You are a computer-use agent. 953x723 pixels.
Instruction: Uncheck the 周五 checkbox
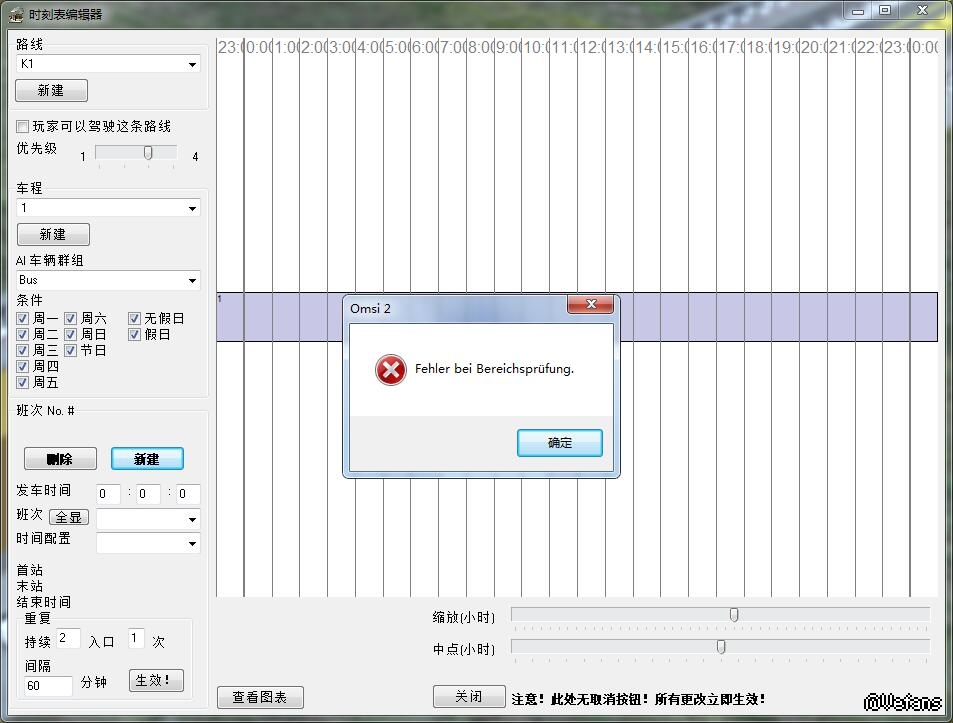[x=22, y=382]
